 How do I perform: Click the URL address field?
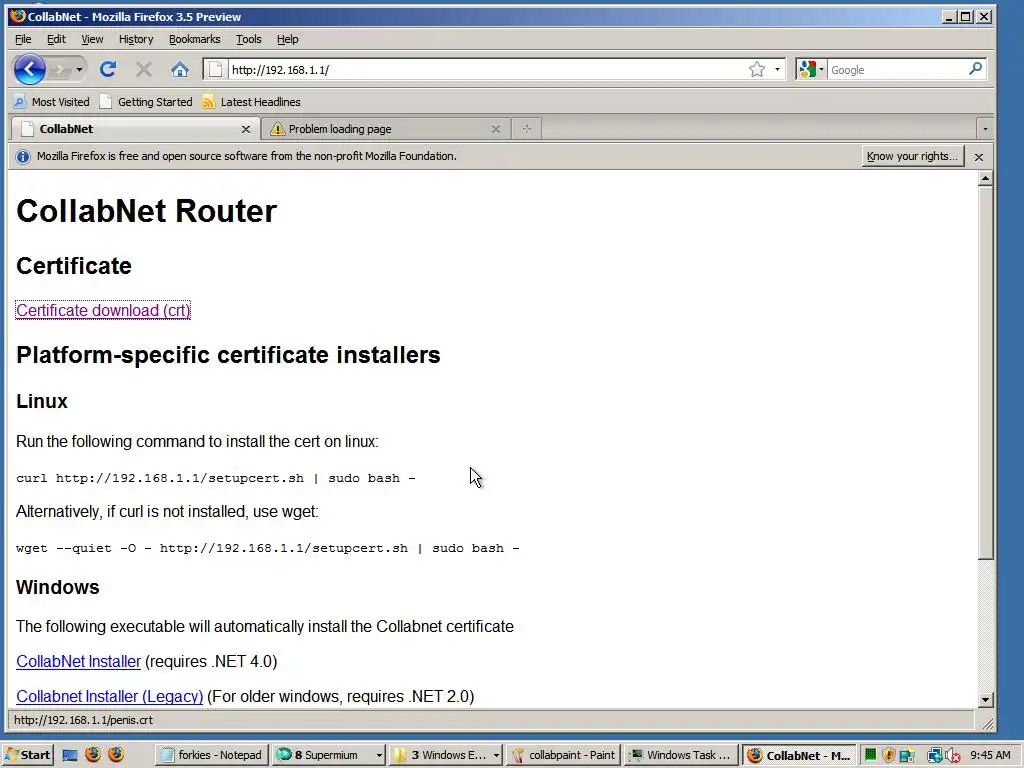coord(487,70)
